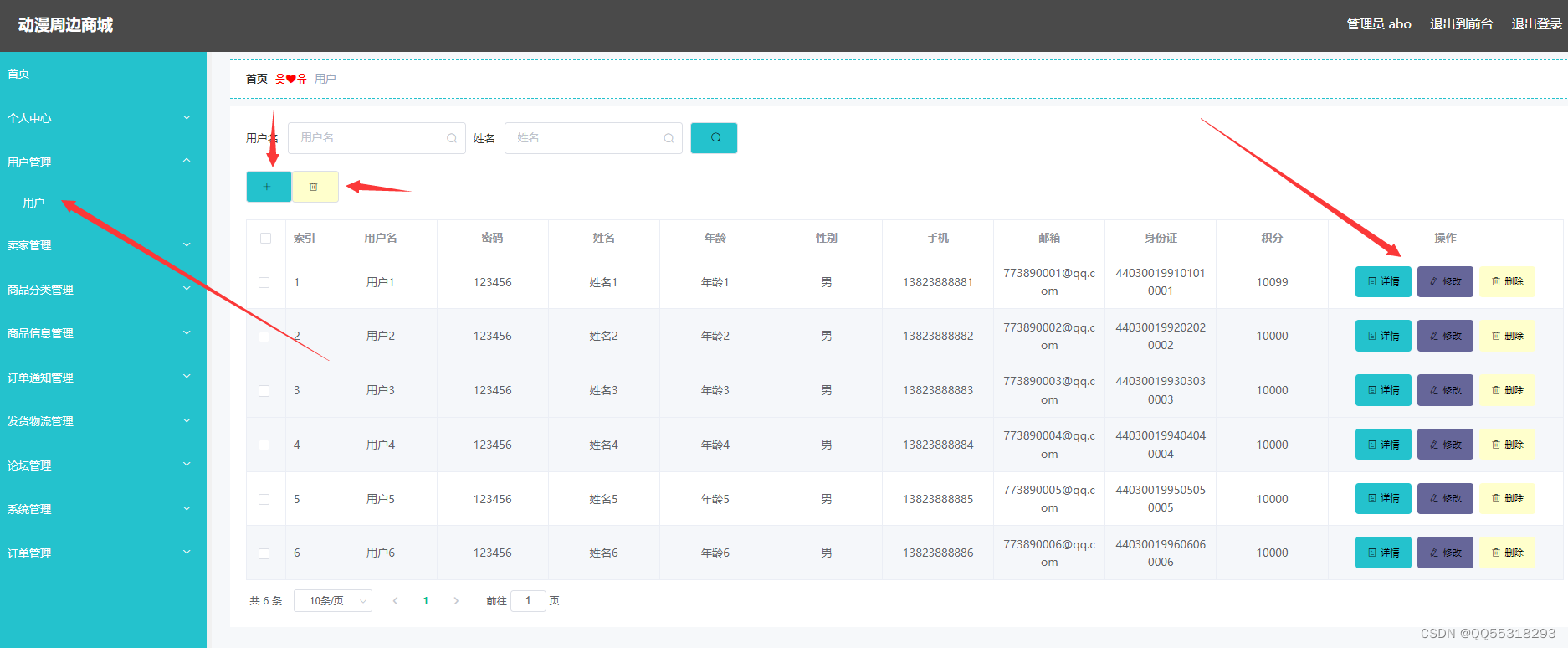Click the 积分 column header
Viewport: 1568px width, 648px height.
click(1272, 238)
